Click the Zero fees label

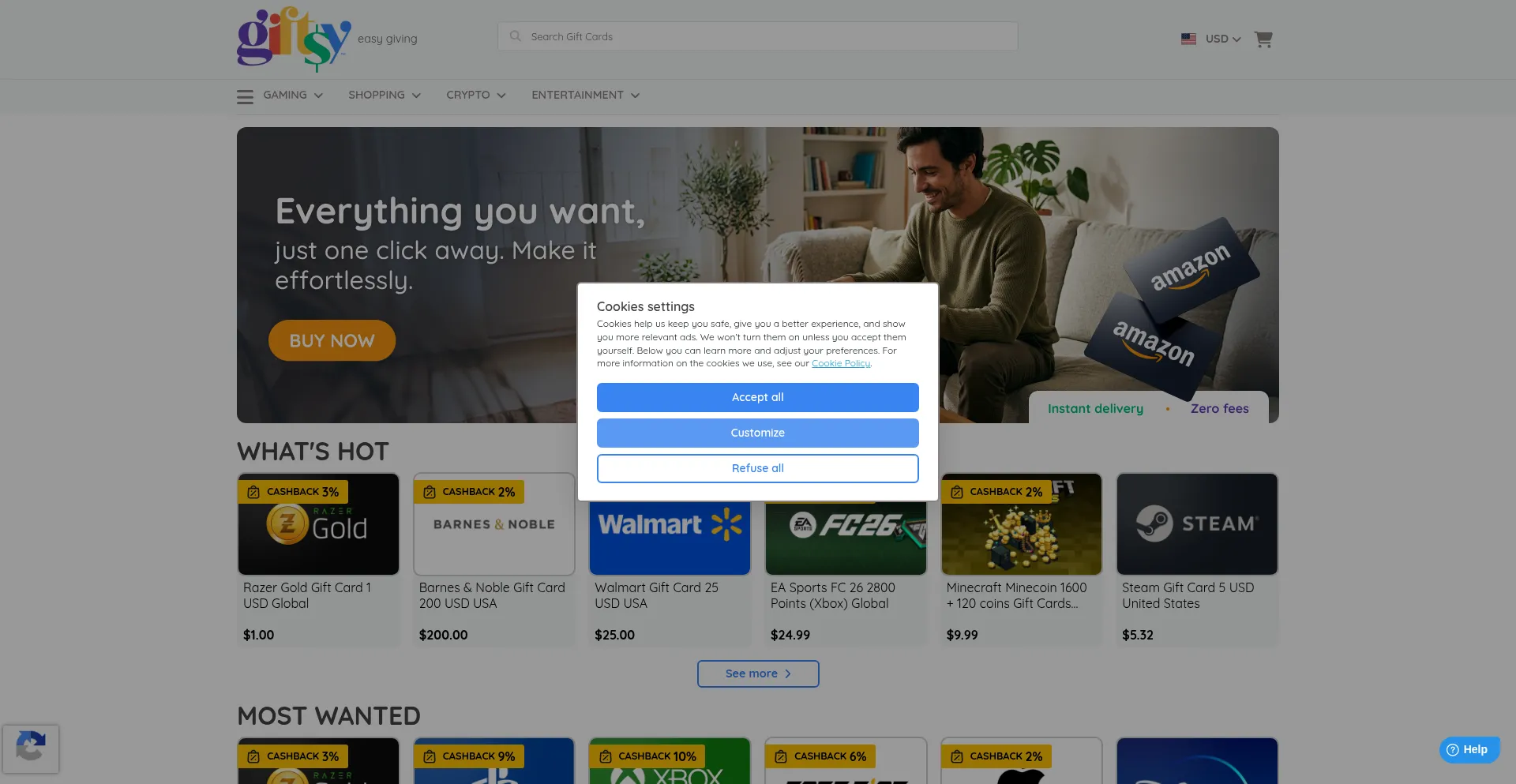coord(1220,408)
